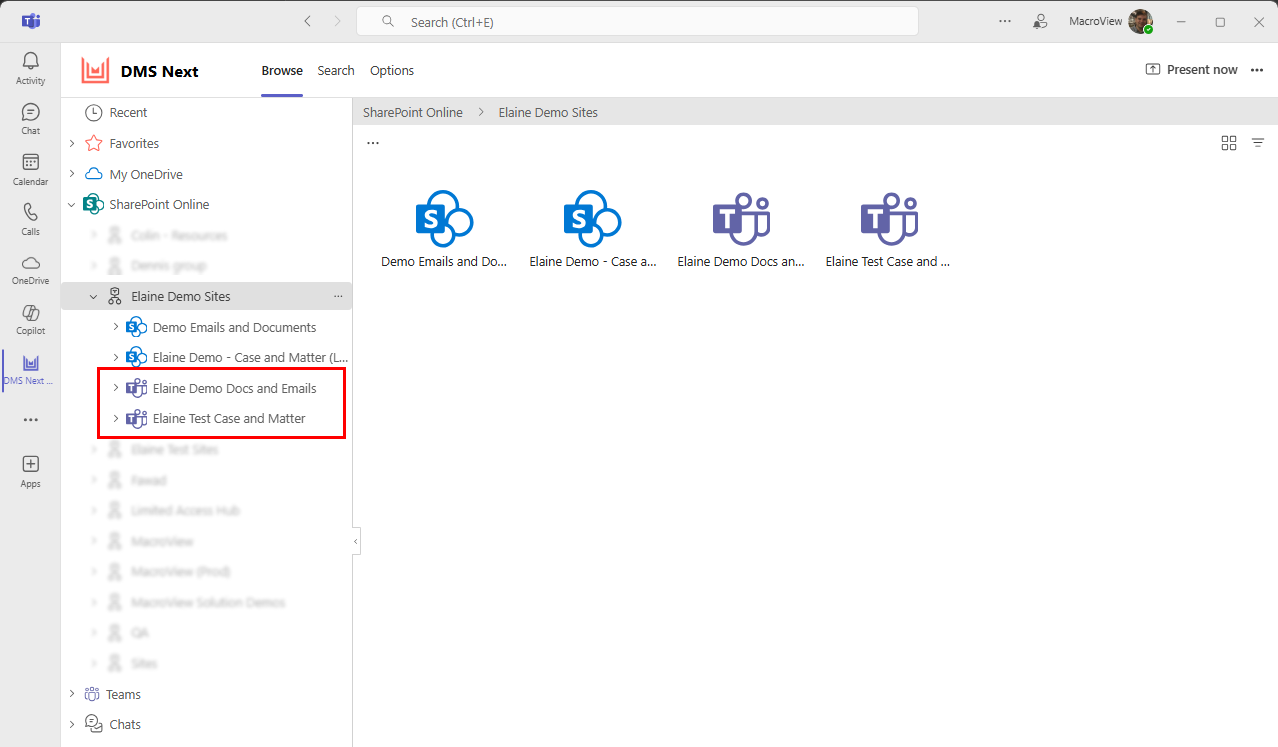Open Settings and more in title bar
This screenshot has width=1278, height=747.
[1005, 21]
